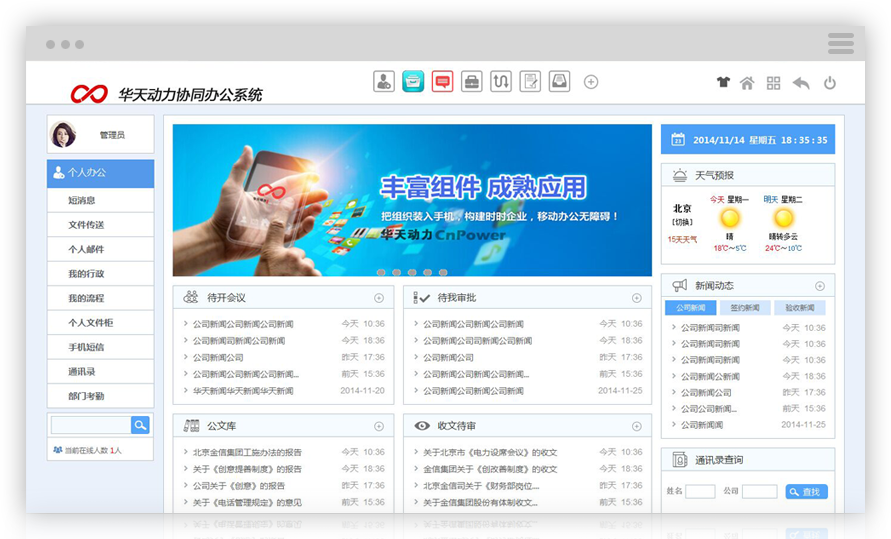Click the up-down arrows transfer toolbar icon

501,82
